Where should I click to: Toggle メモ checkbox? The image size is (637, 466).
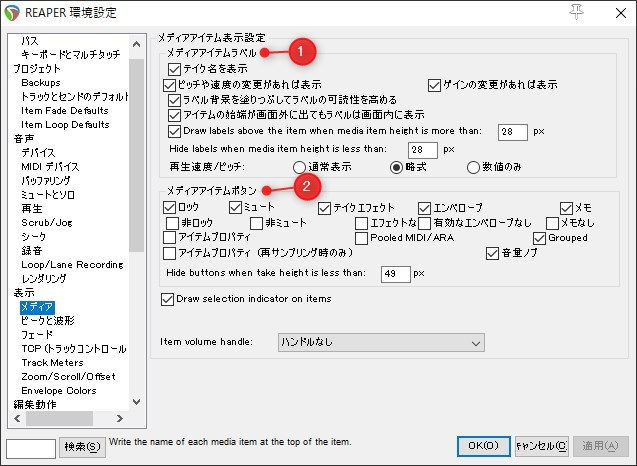click(566, 208)
